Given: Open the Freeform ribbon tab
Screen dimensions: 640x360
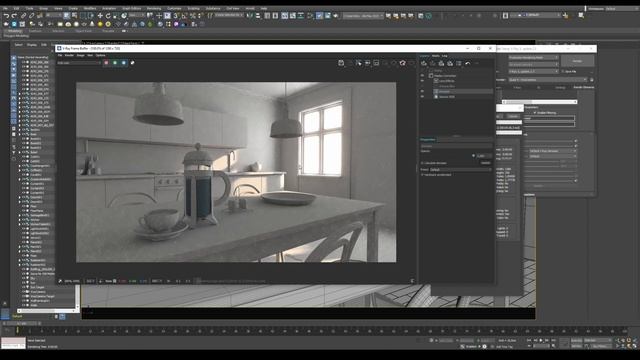Looking at the screenshot, I should (35, 31).
